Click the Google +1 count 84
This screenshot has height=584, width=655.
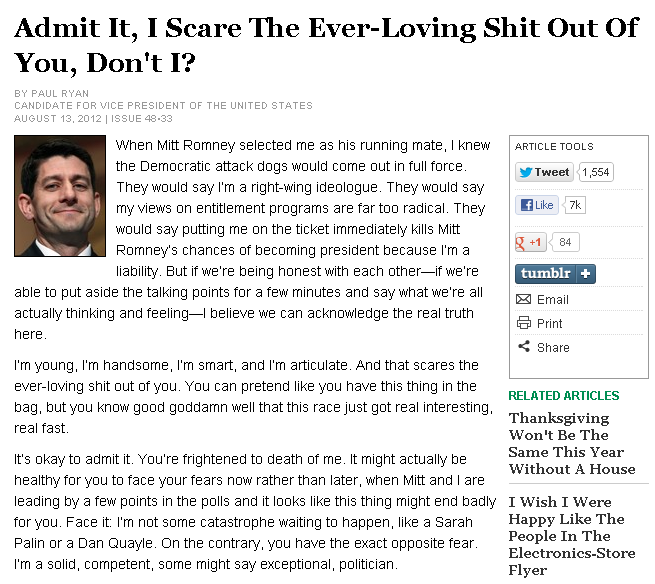click(565, 242)
